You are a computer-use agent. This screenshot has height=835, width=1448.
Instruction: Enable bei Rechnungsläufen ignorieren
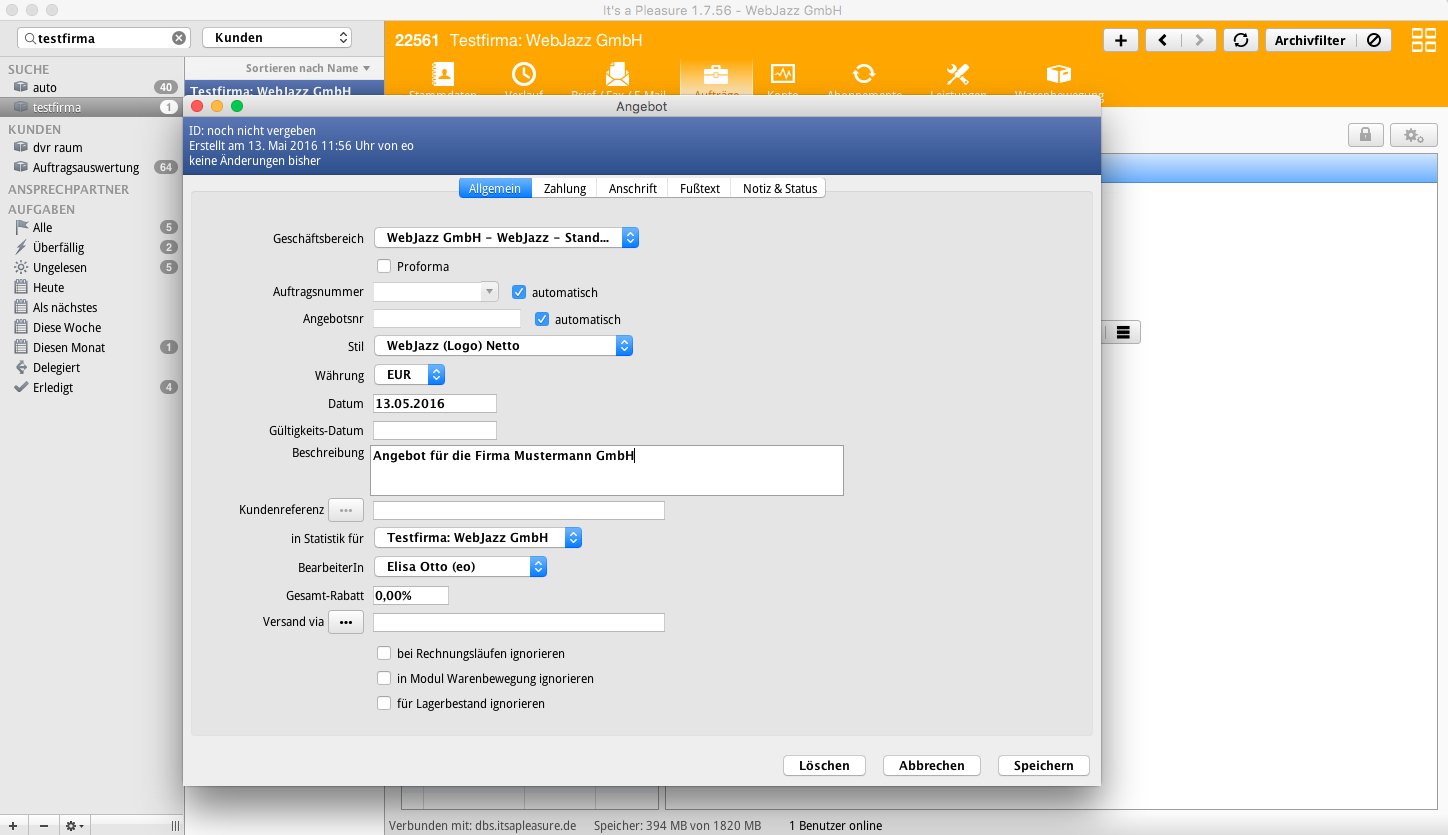pyautogui.click(x=384, y=653)
